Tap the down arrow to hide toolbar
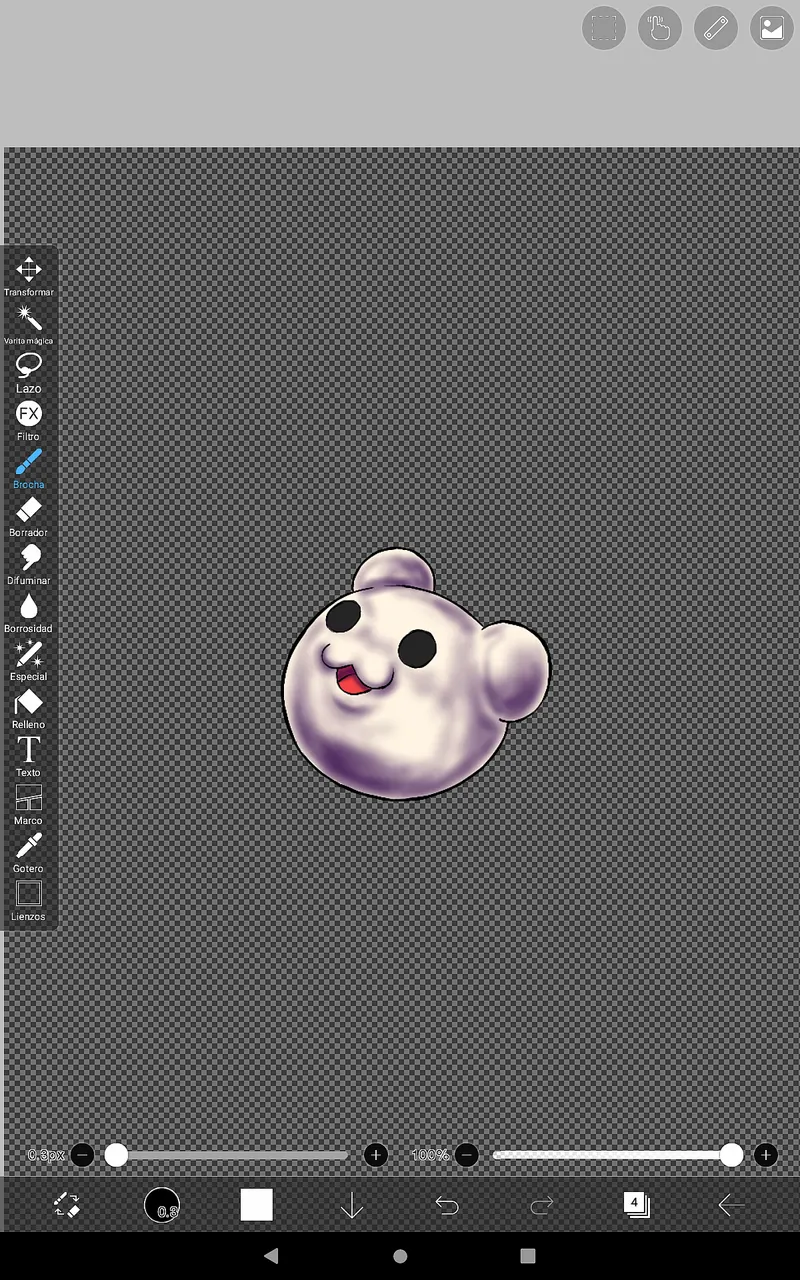 (351, 1206)
